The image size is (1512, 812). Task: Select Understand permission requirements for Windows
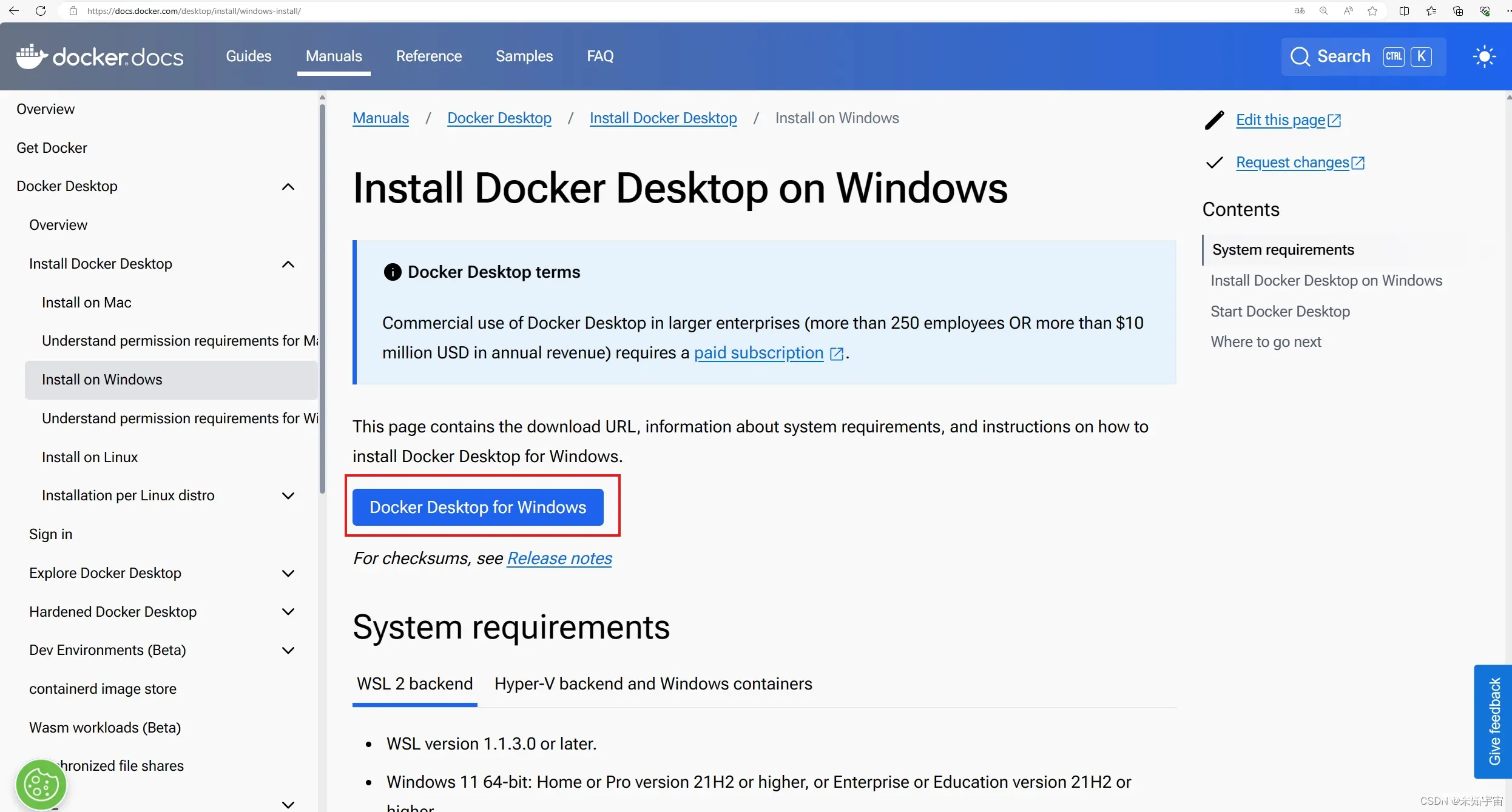pyautogui.click(x=180, y=418)
